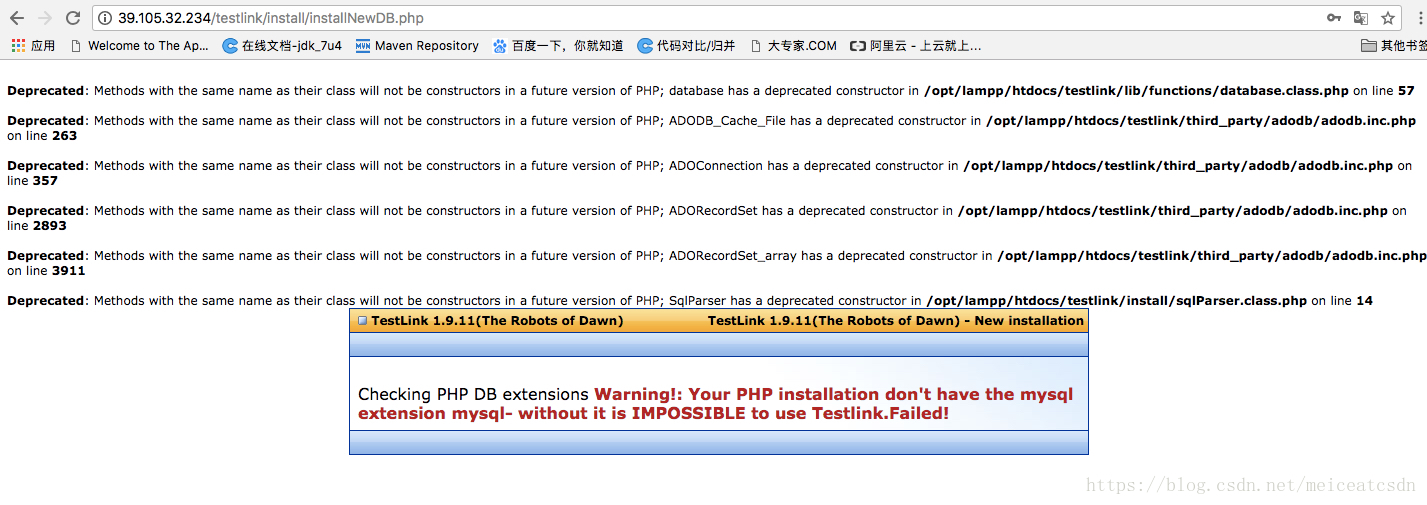Reload the page with the refresh icon
The width and height of the screenshot is (1427, 505).
coord(73,18)
